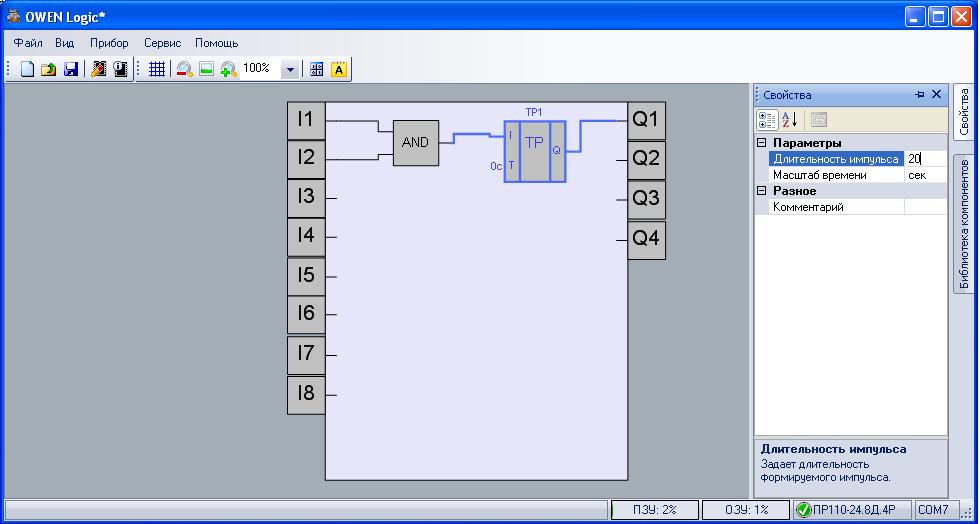Open an existing project with folder icon

tap(49, 69)
